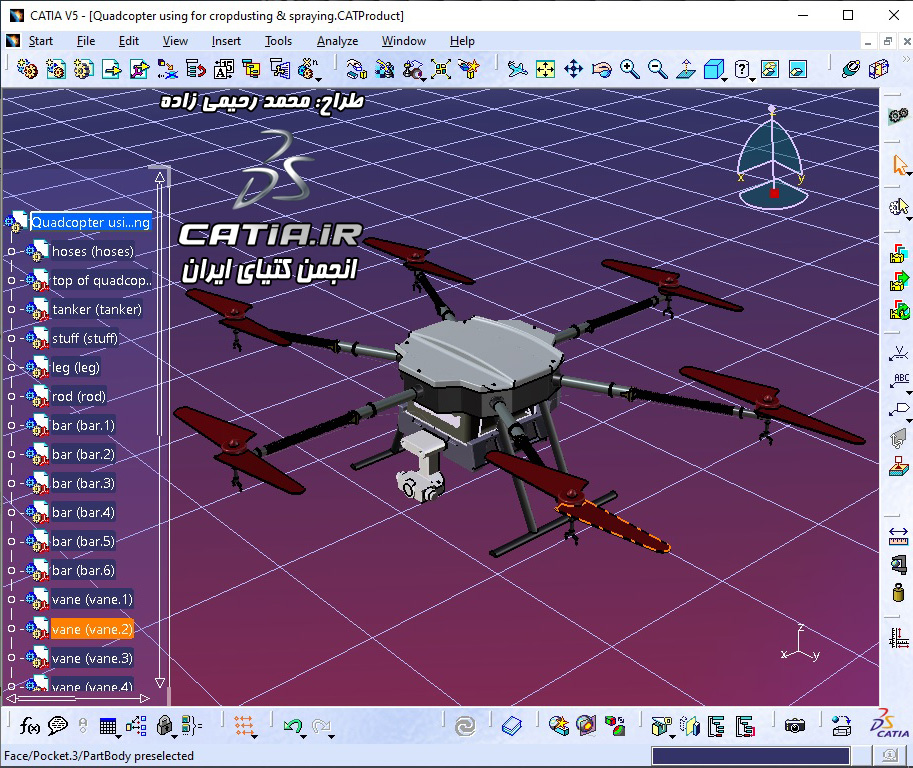This screenshot has height=768, width=913.
Task: Open the Insert menu
Action: (x=226, y=41)
